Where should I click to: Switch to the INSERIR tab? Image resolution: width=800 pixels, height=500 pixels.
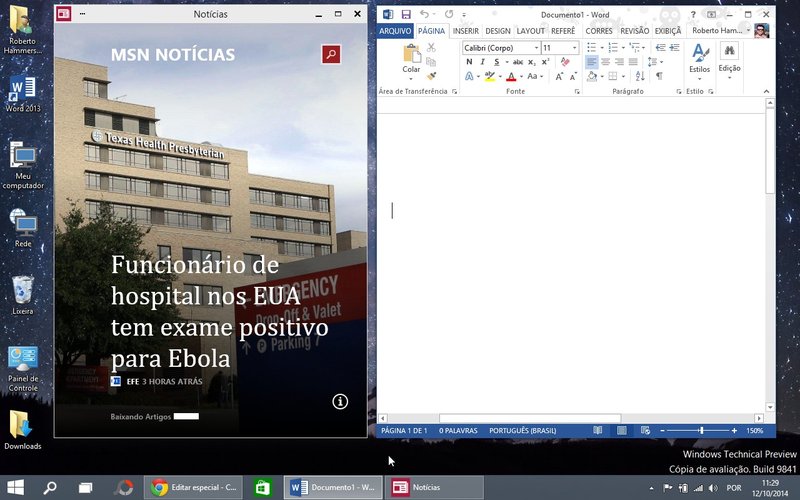(x=466, y=31)
